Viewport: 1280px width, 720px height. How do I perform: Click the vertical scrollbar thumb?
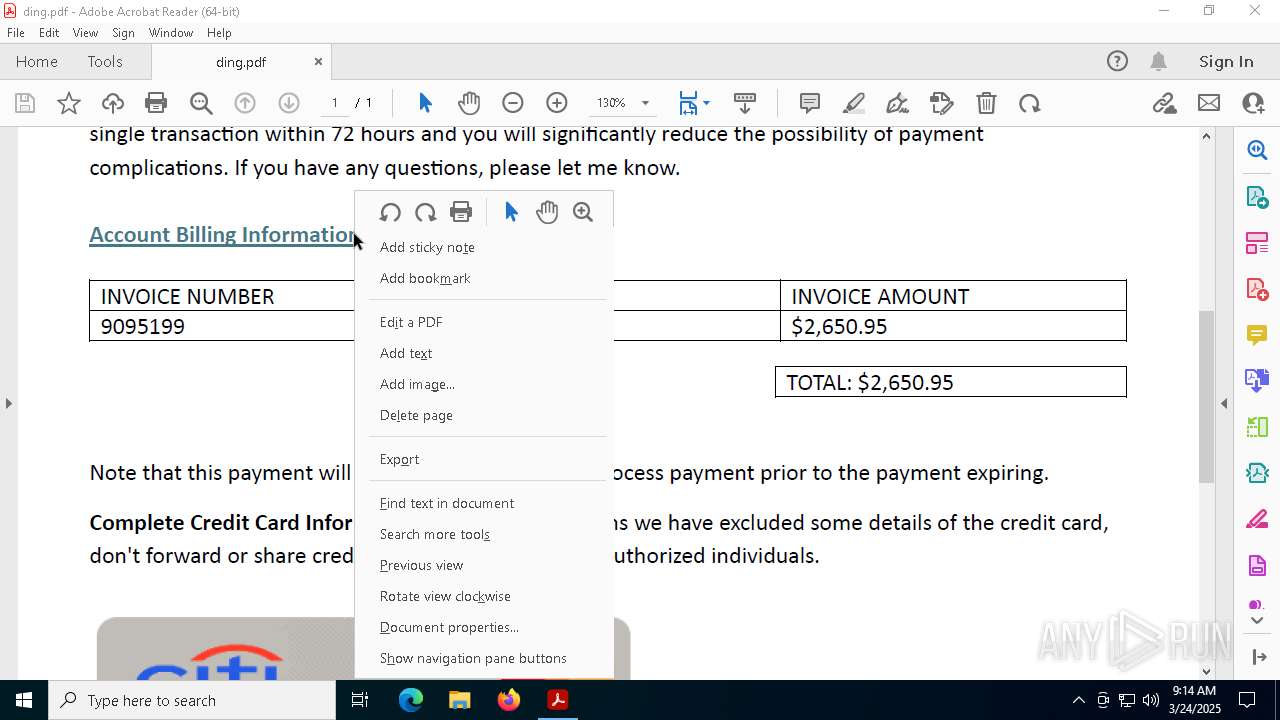click(x=1206, y=396)
